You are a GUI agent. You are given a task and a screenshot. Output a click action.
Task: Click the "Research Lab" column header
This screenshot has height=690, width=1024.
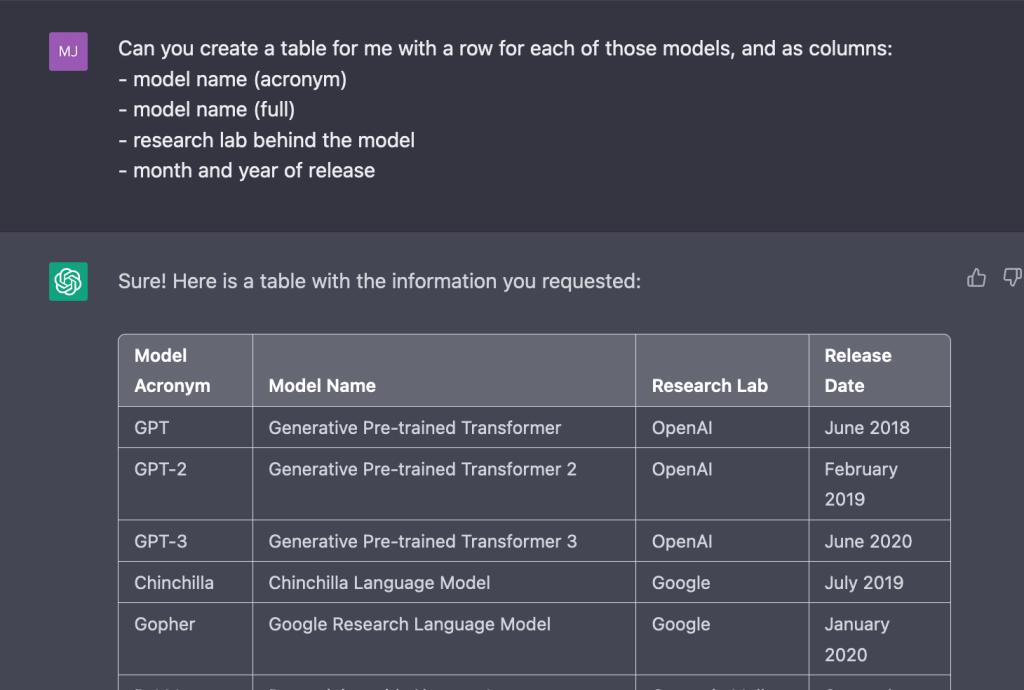[709, 385]
